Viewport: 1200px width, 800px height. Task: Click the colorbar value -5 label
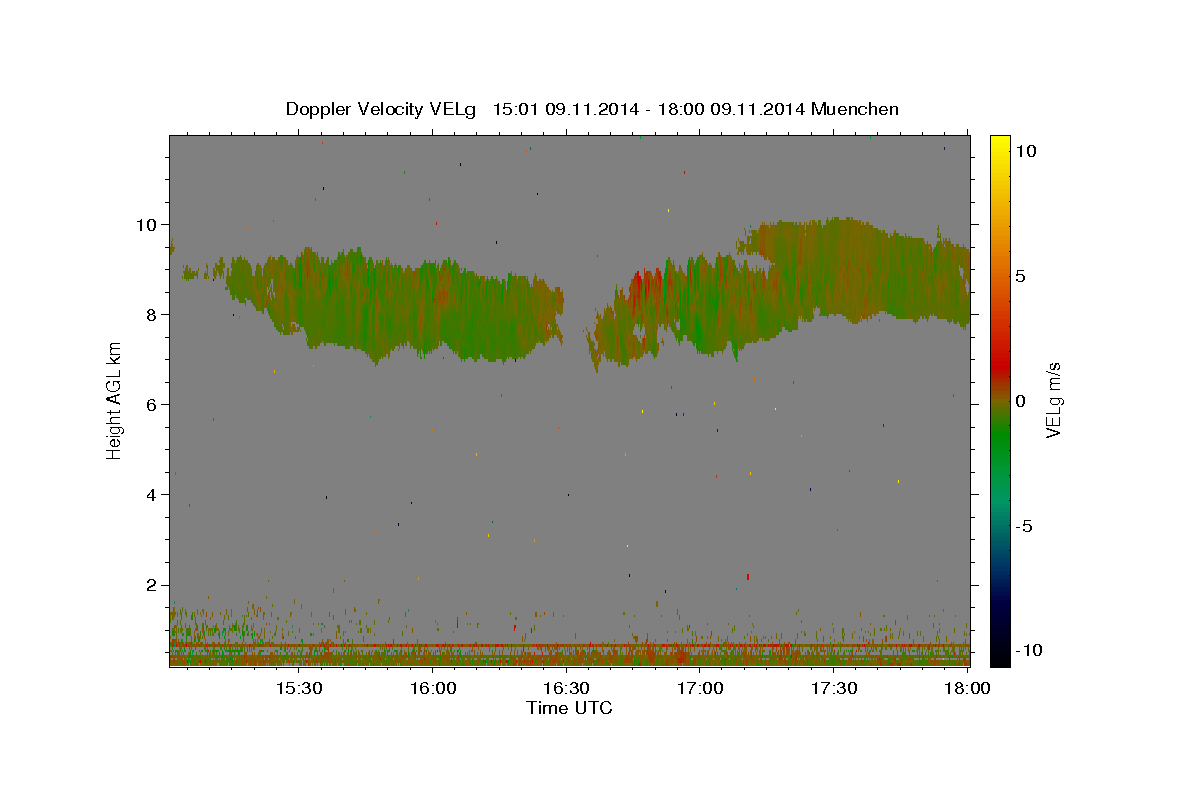point(1023,526)
